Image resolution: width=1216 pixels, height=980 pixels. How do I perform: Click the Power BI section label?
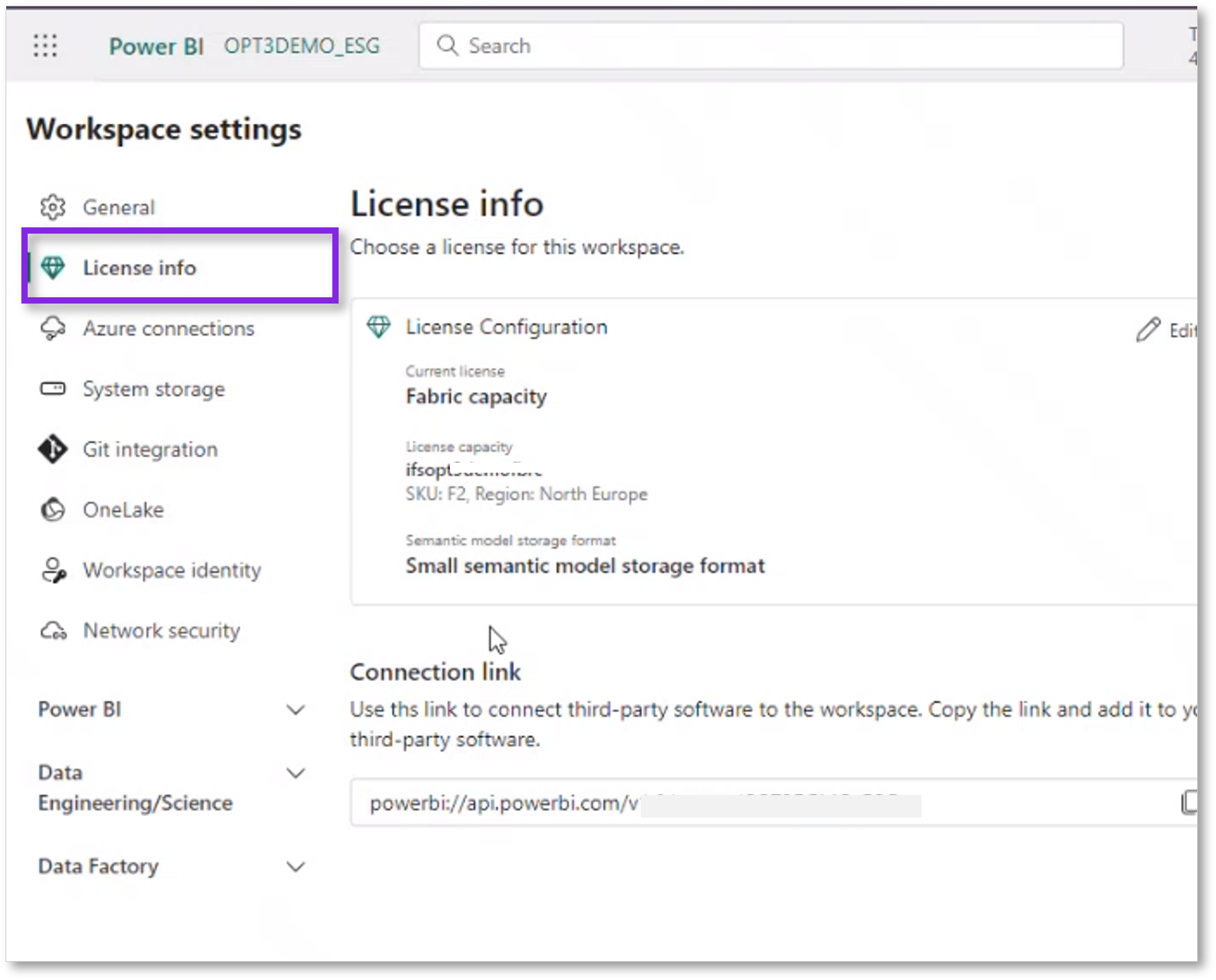point(80,709)
